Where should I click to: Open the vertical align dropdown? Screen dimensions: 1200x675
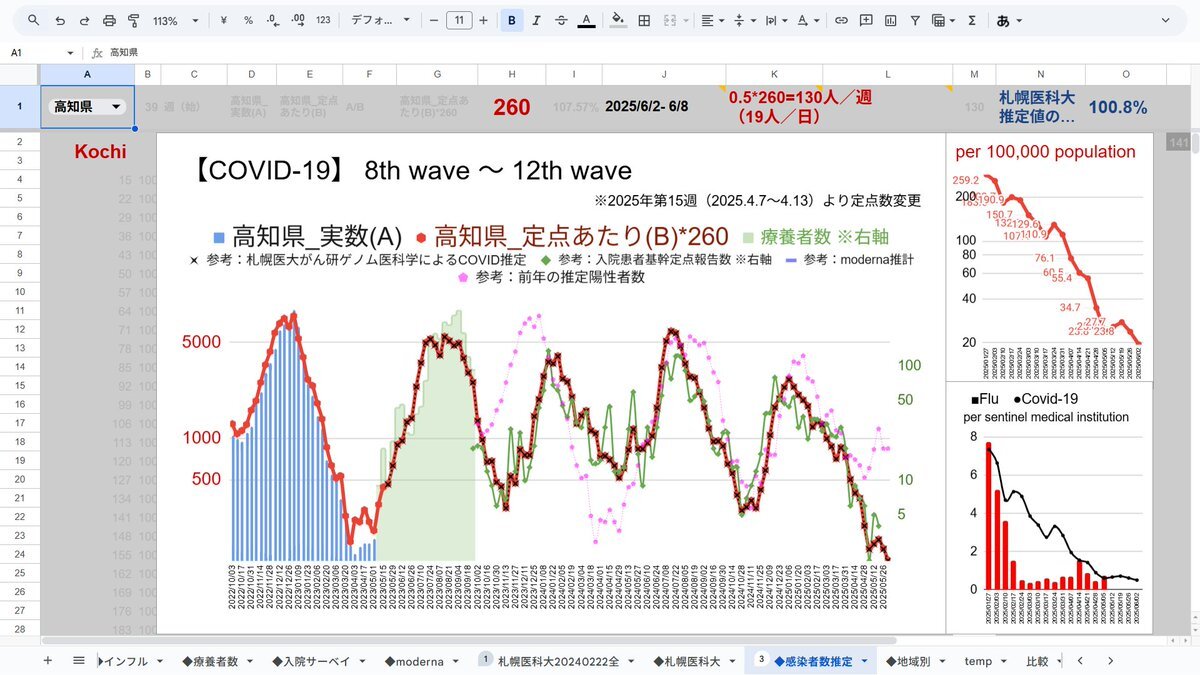[x=743, y=20]
